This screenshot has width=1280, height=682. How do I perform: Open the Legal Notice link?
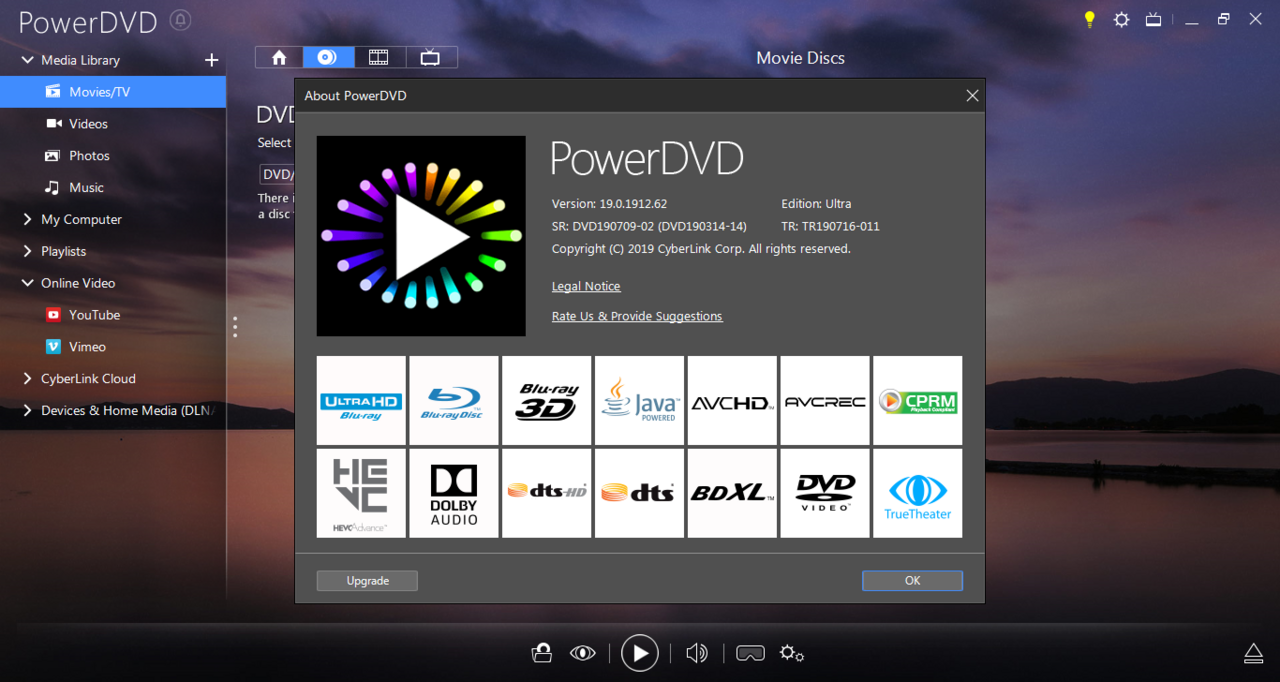[586, 286]
